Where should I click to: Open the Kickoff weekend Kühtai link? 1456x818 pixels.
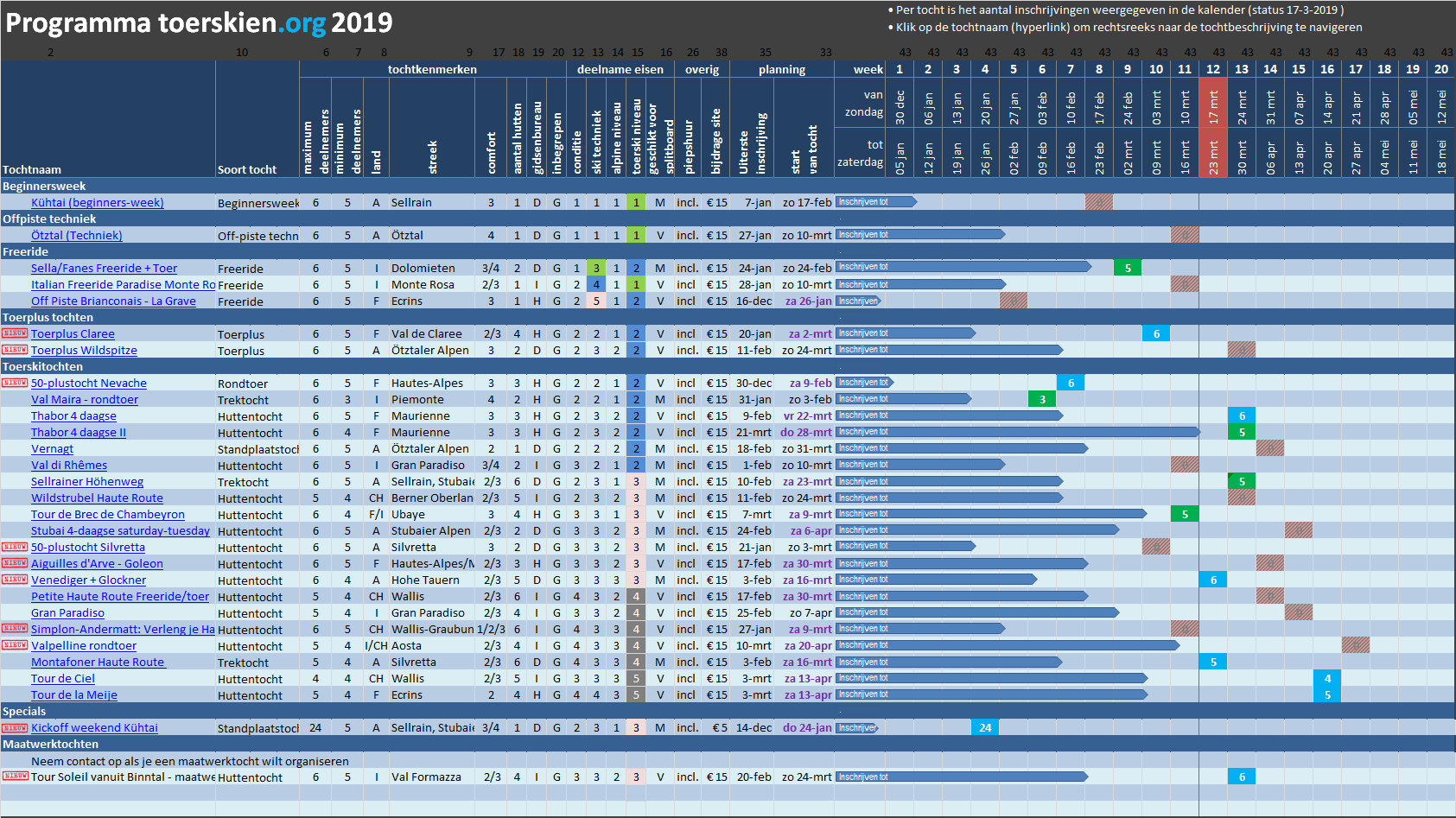(x=94, y=728)
